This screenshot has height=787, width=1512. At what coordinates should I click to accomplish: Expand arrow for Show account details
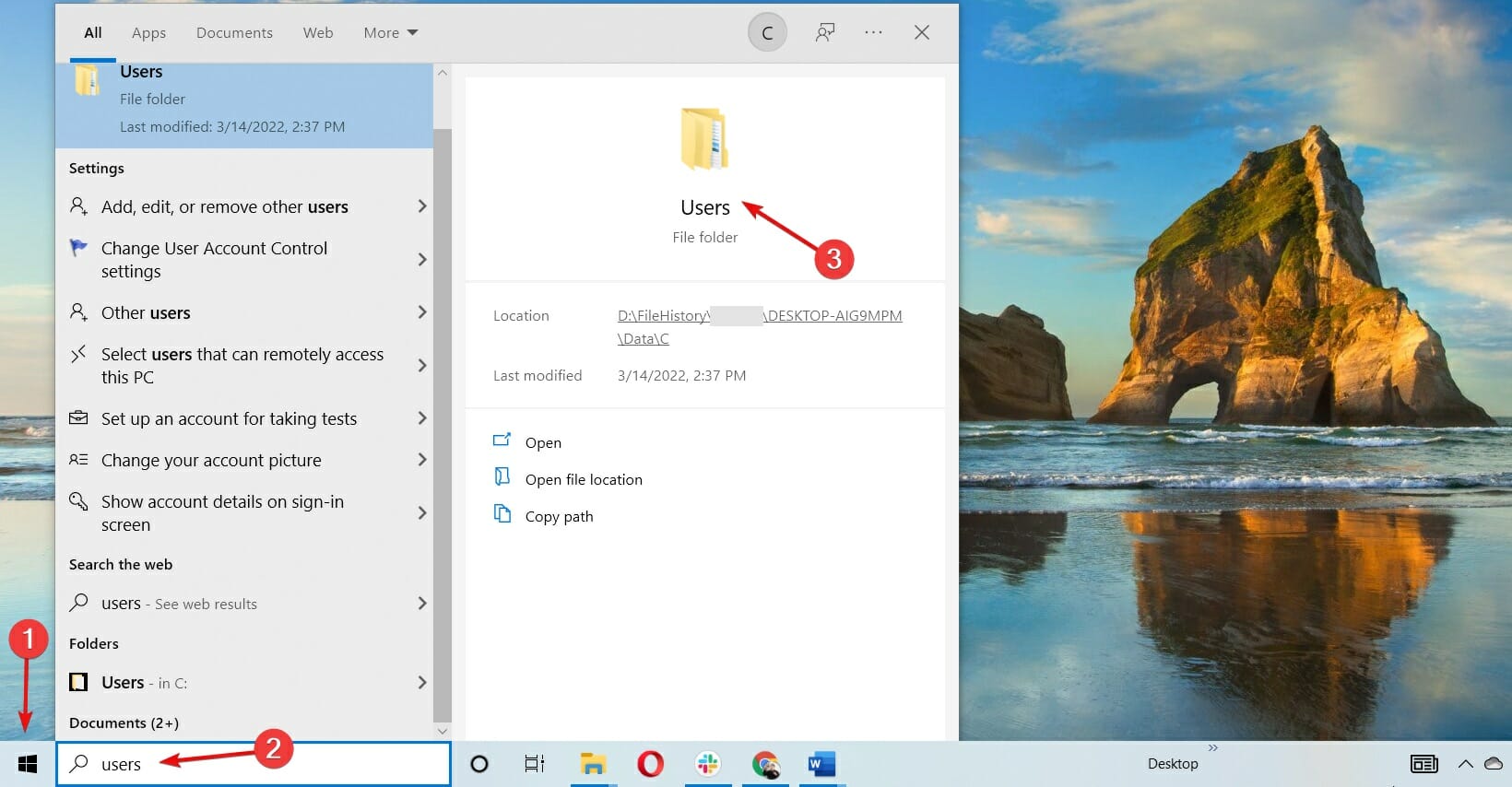(422, 513)
